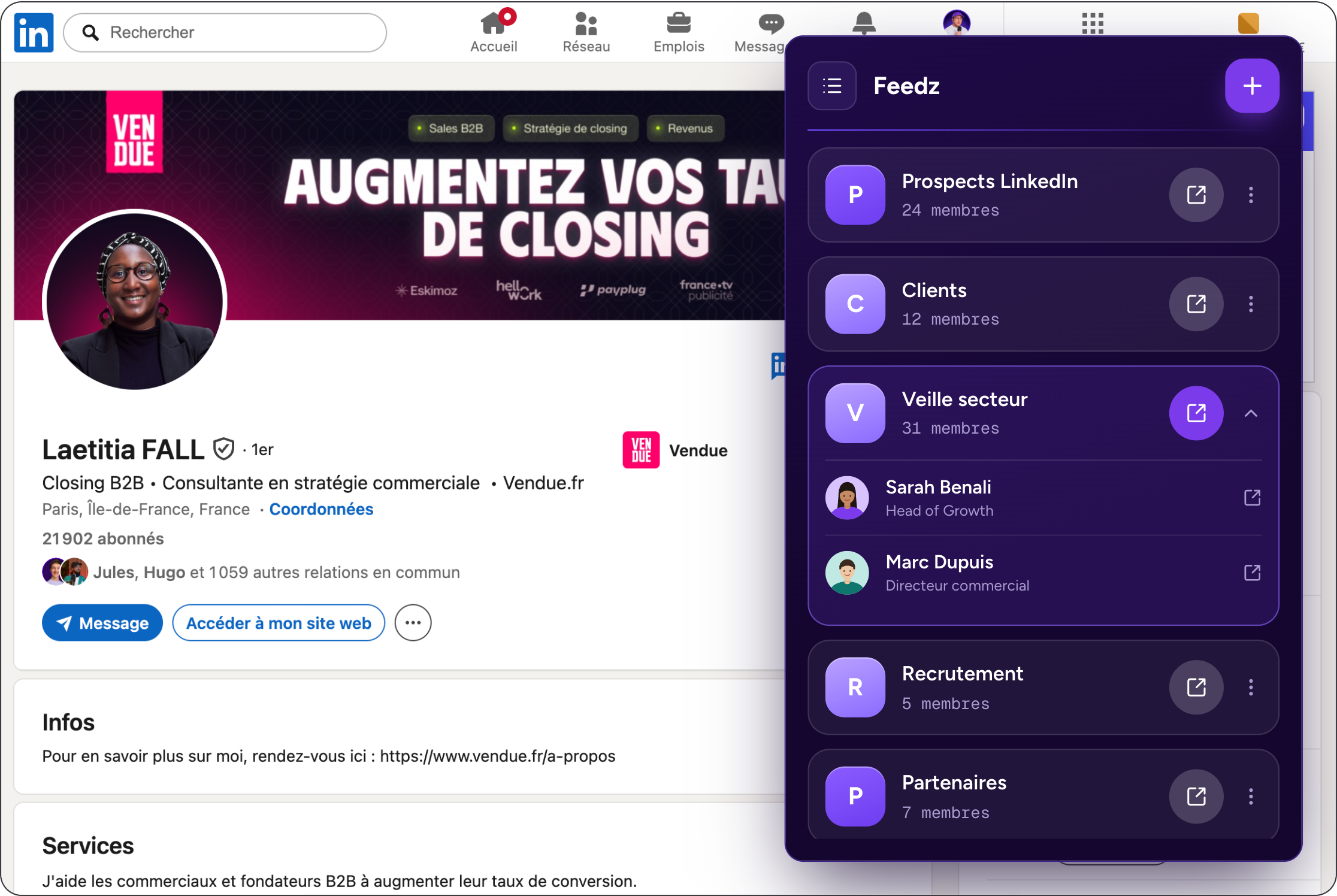The image size is (1337, 896).
Task: Click the 21 902 abonnés text
Action: (103, 538)
